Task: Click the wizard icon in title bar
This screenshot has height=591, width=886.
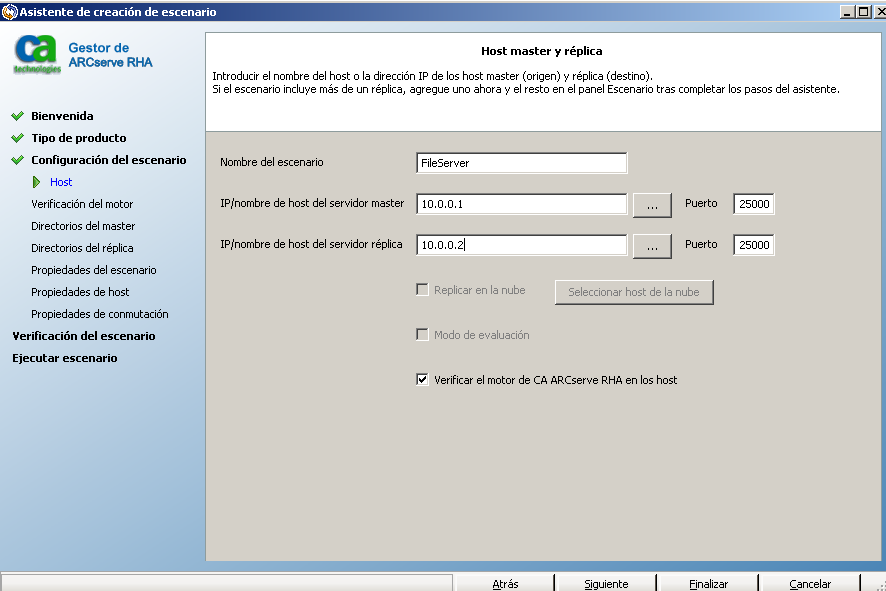Action: click(10, 11)
